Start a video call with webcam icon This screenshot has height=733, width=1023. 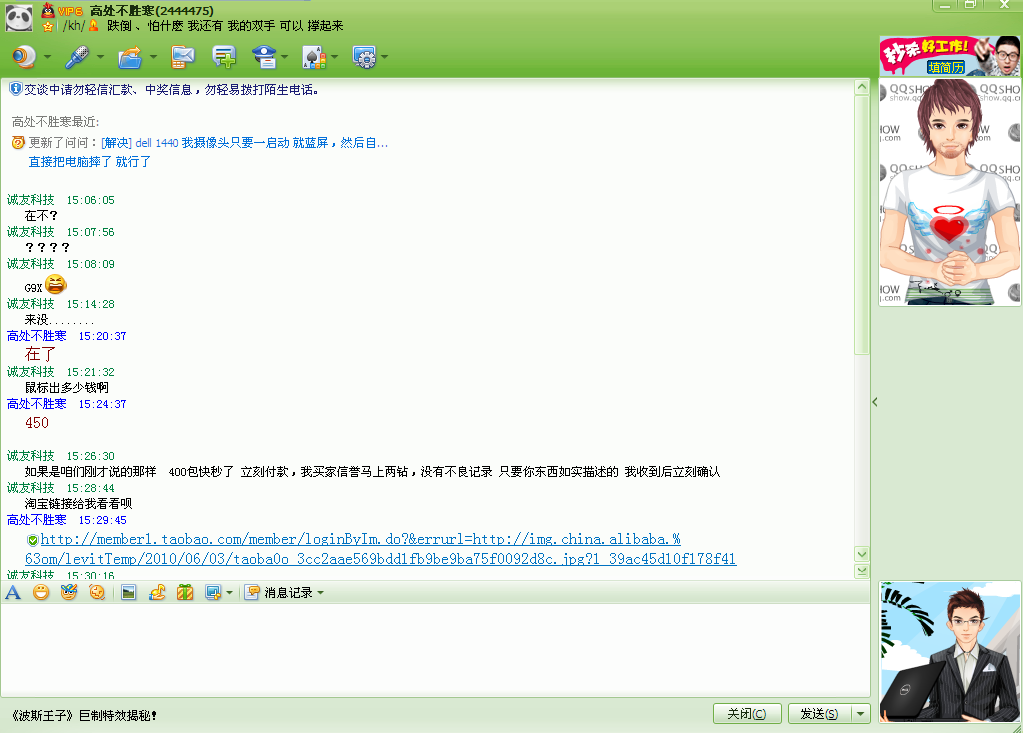coord(23,57)
